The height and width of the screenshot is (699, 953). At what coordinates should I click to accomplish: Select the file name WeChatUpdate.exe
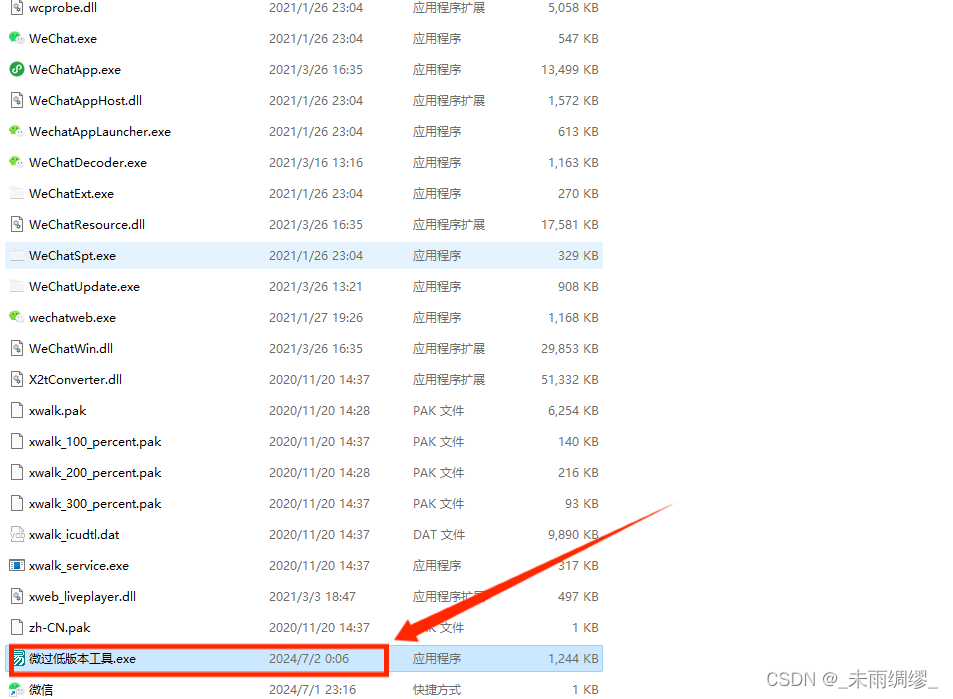click(84, 286)
